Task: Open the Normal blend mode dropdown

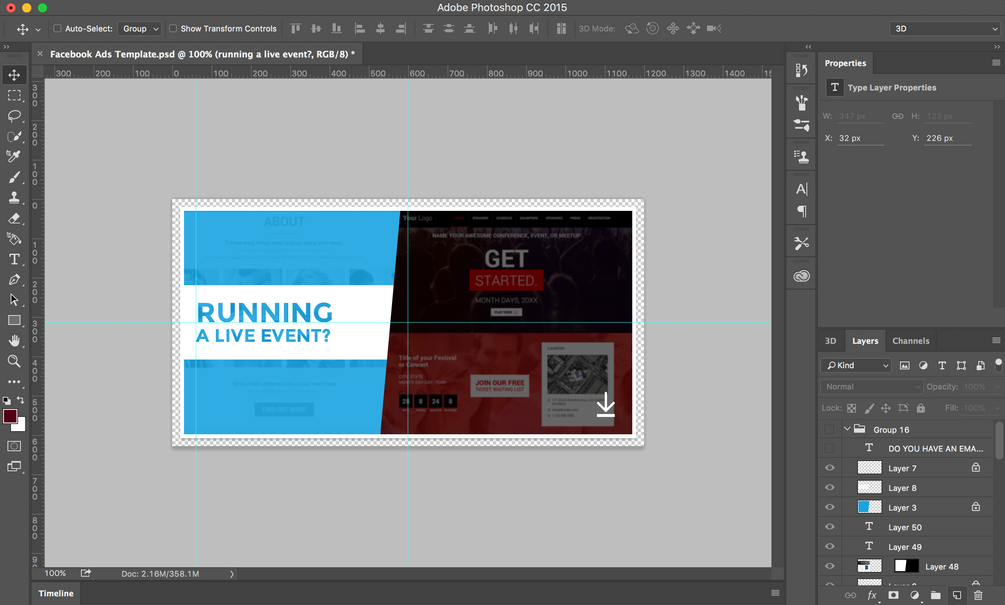Action: point(872,386)
